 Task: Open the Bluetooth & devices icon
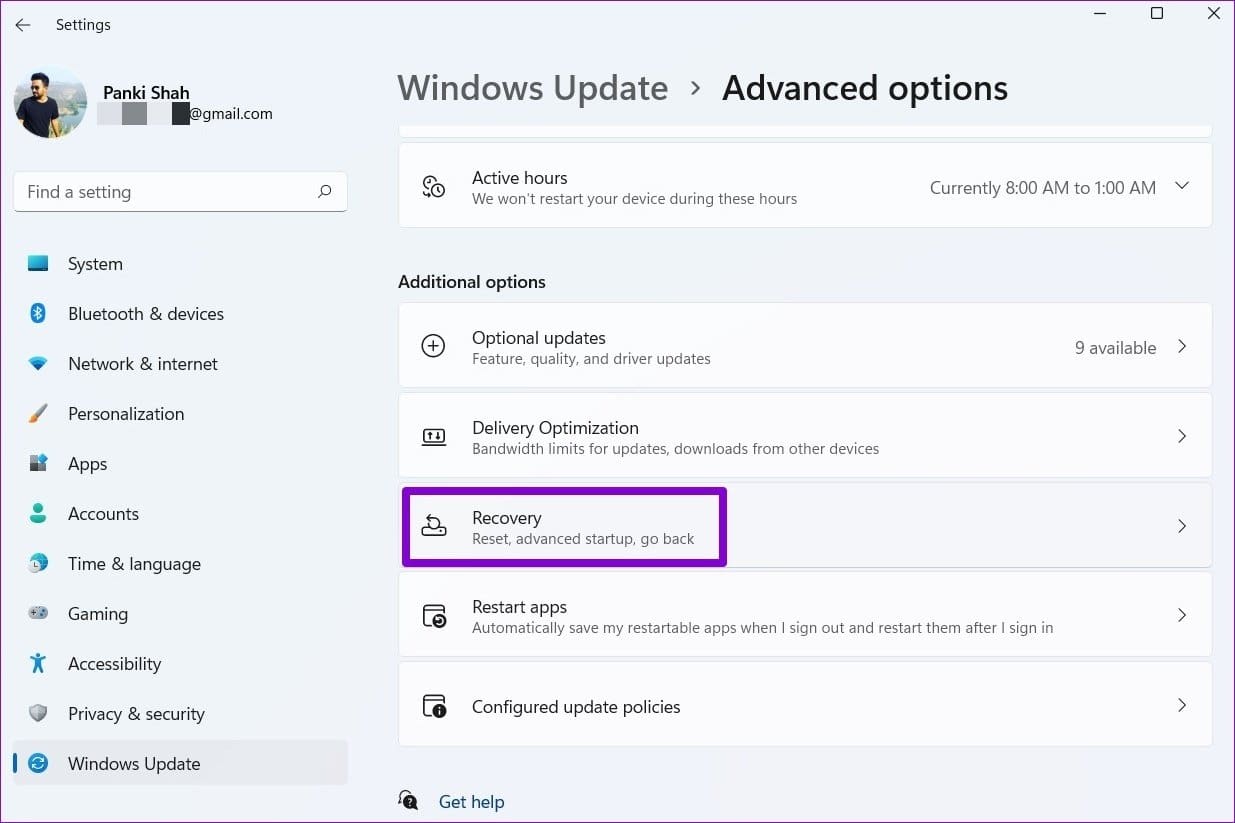click(38, 313)
